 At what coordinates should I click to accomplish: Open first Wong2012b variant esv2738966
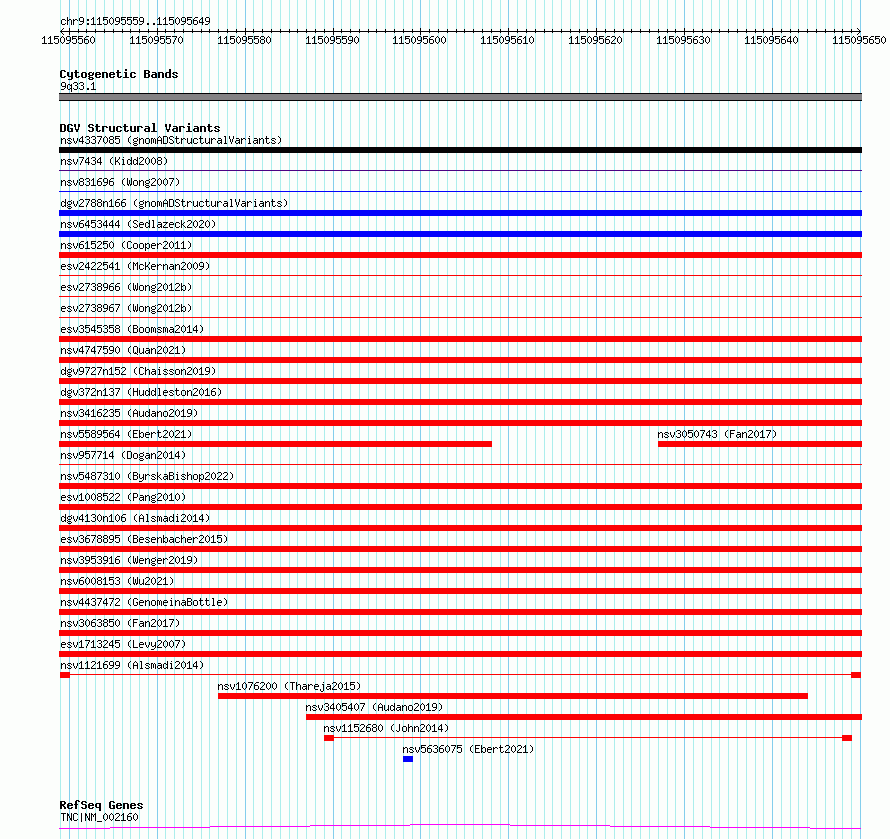click(x=126, y=287)
